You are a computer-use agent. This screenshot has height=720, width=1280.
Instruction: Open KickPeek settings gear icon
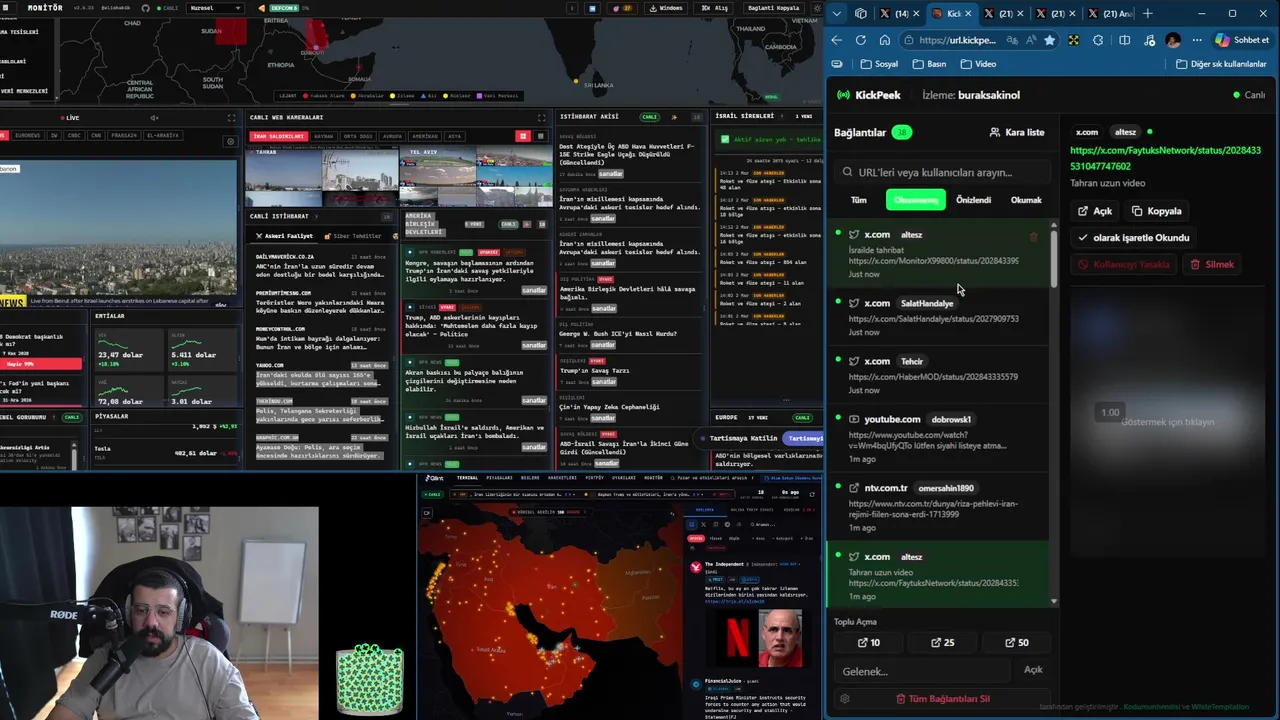(845, 699)
